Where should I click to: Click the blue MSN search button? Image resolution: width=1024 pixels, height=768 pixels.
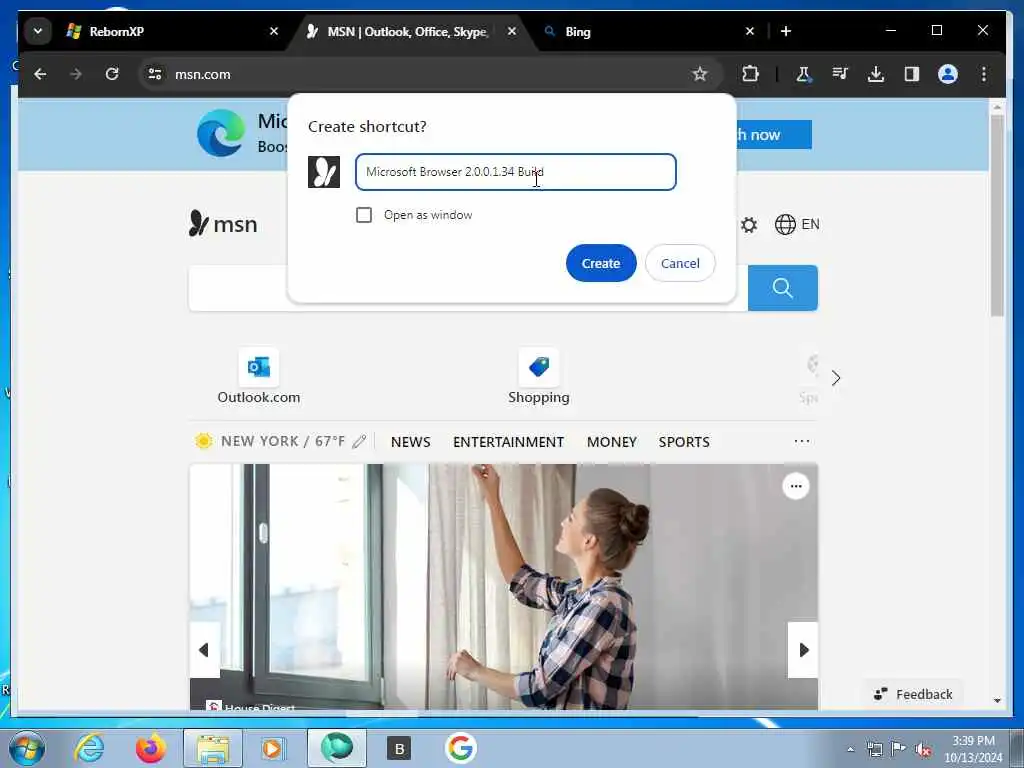point(782,288)
